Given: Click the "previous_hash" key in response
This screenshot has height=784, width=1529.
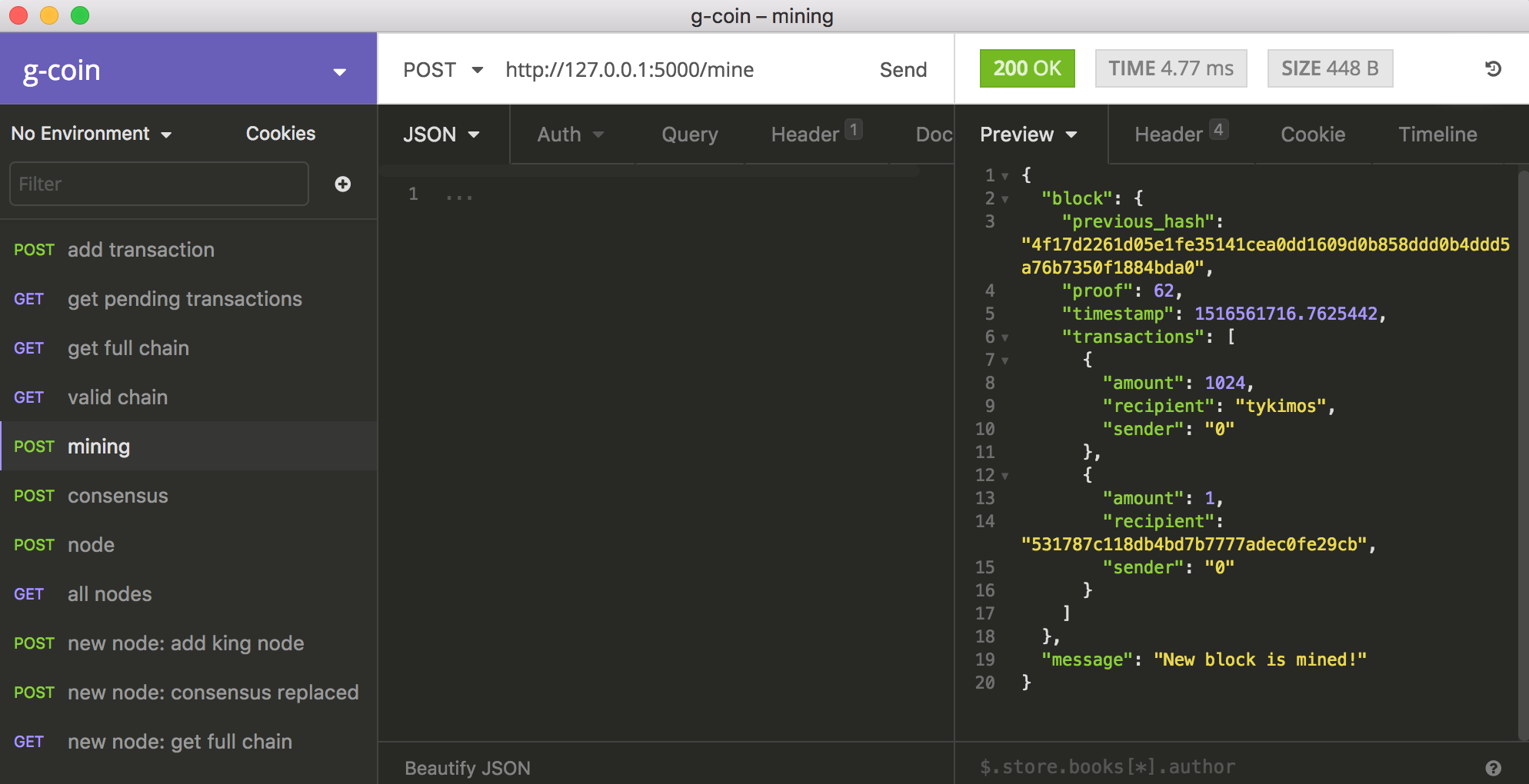Looking at the screenshot, I should (x=1138, y=222).
